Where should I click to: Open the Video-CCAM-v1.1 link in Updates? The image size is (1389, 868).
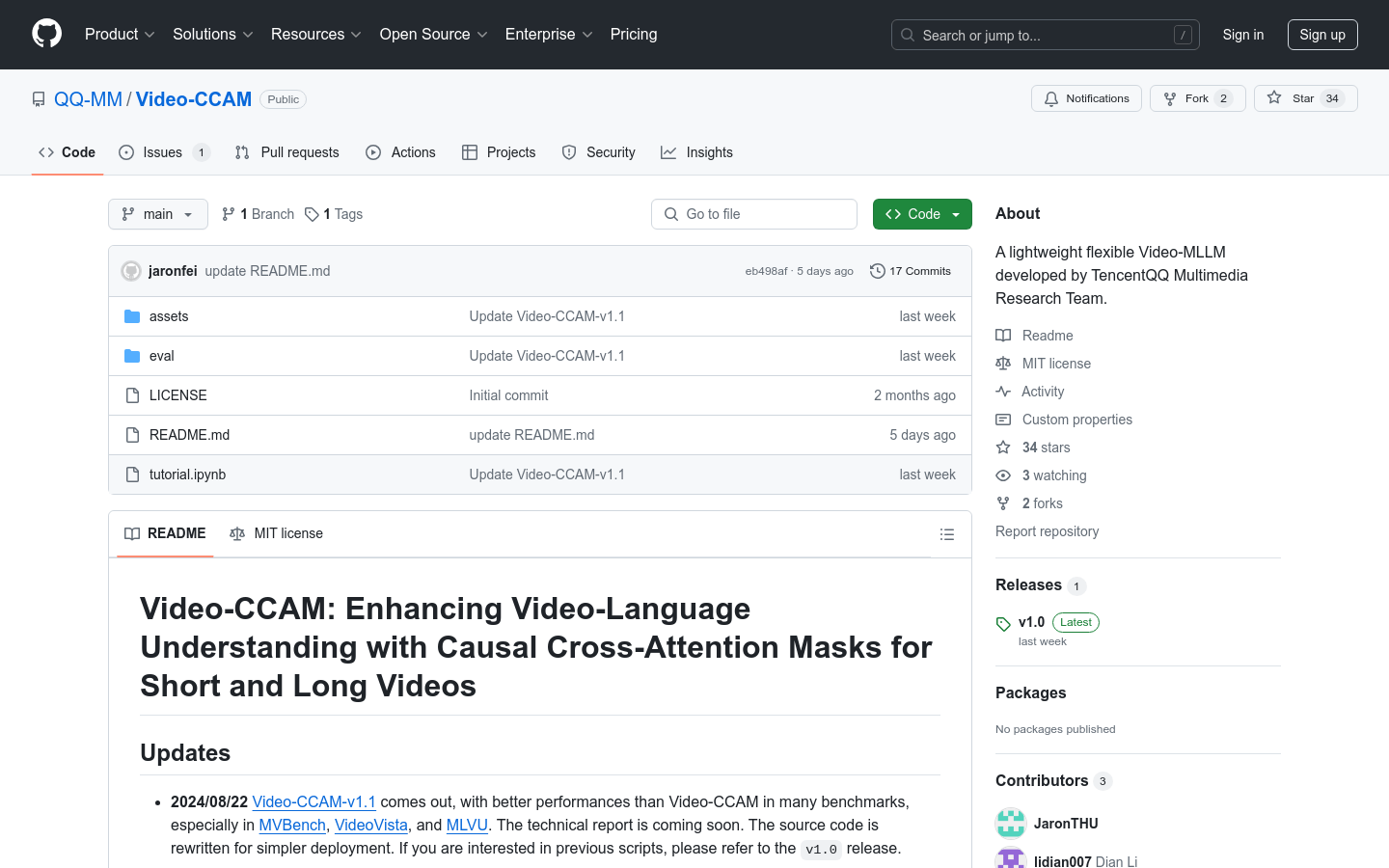tap(313, 801)
